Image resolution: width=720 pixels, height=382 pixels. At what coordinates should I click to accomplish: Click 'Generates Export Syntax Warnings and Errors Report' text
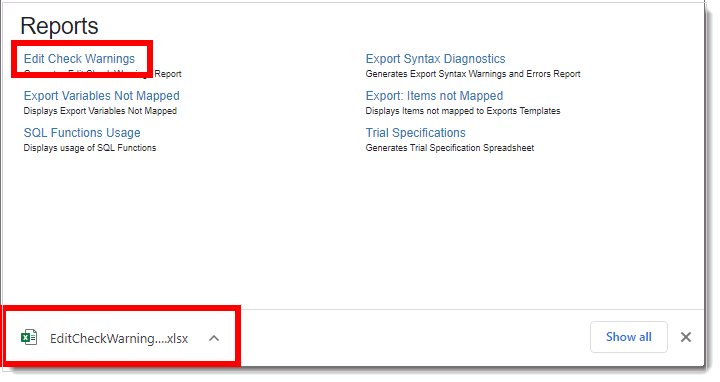pos(473,74)
